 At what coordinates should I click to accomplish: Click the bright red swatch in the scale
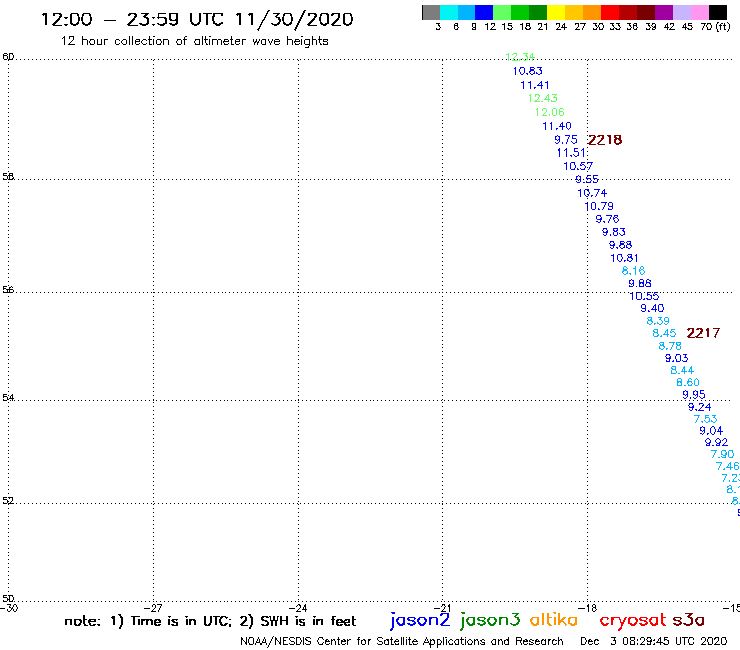(609, 12)
